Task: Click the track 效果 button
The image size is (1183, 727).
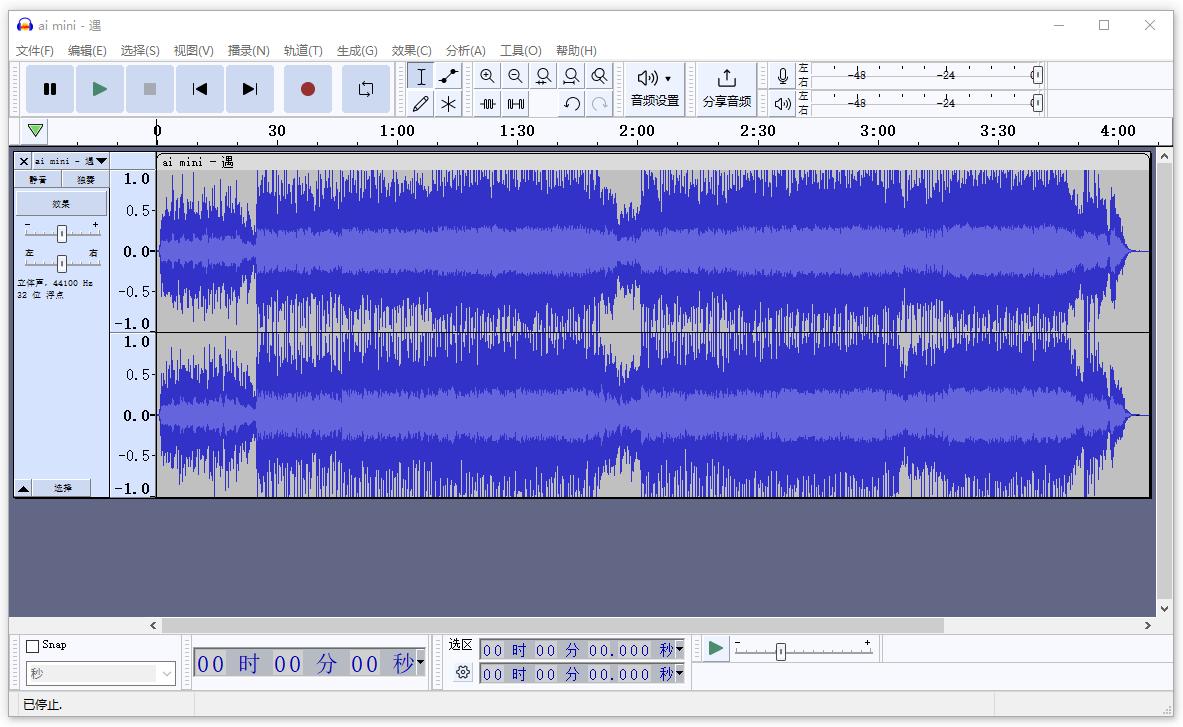Action: point(61,203)
